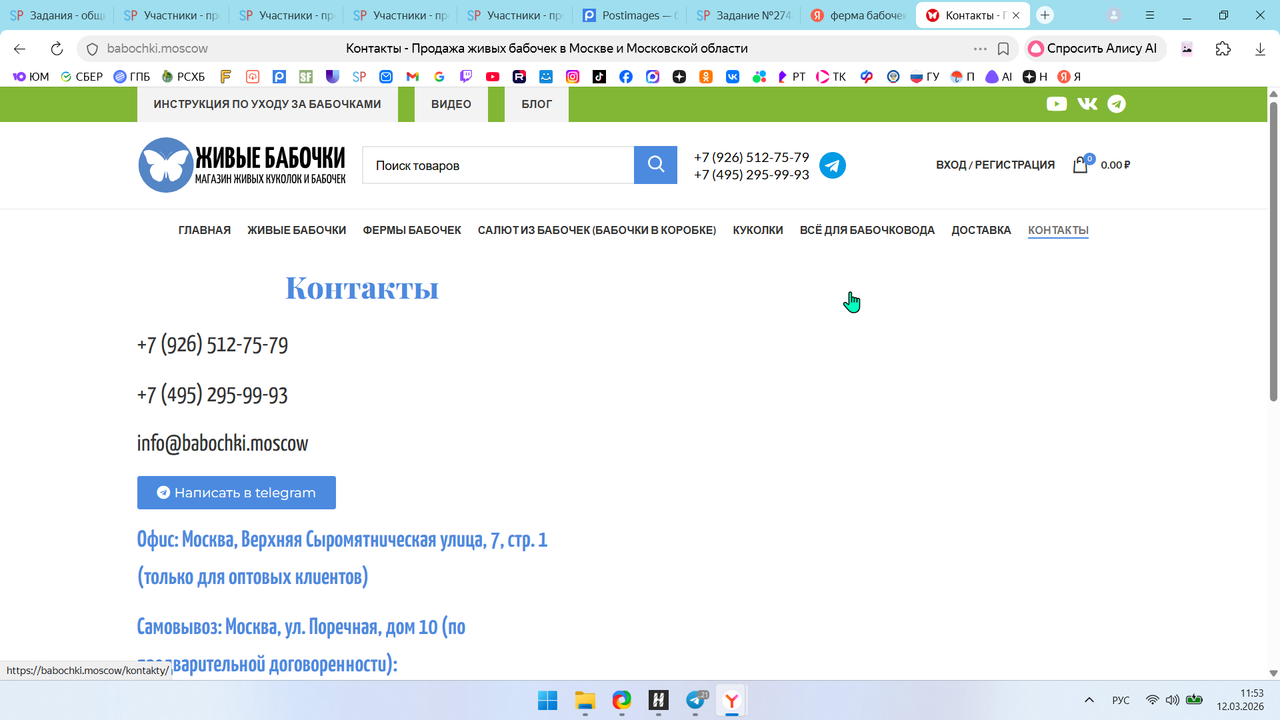Open Фермы бабочек menu item
Image resolution: width=1280 pixels, height=720 pixels.
pyautogui.click(x=412, y=230)
